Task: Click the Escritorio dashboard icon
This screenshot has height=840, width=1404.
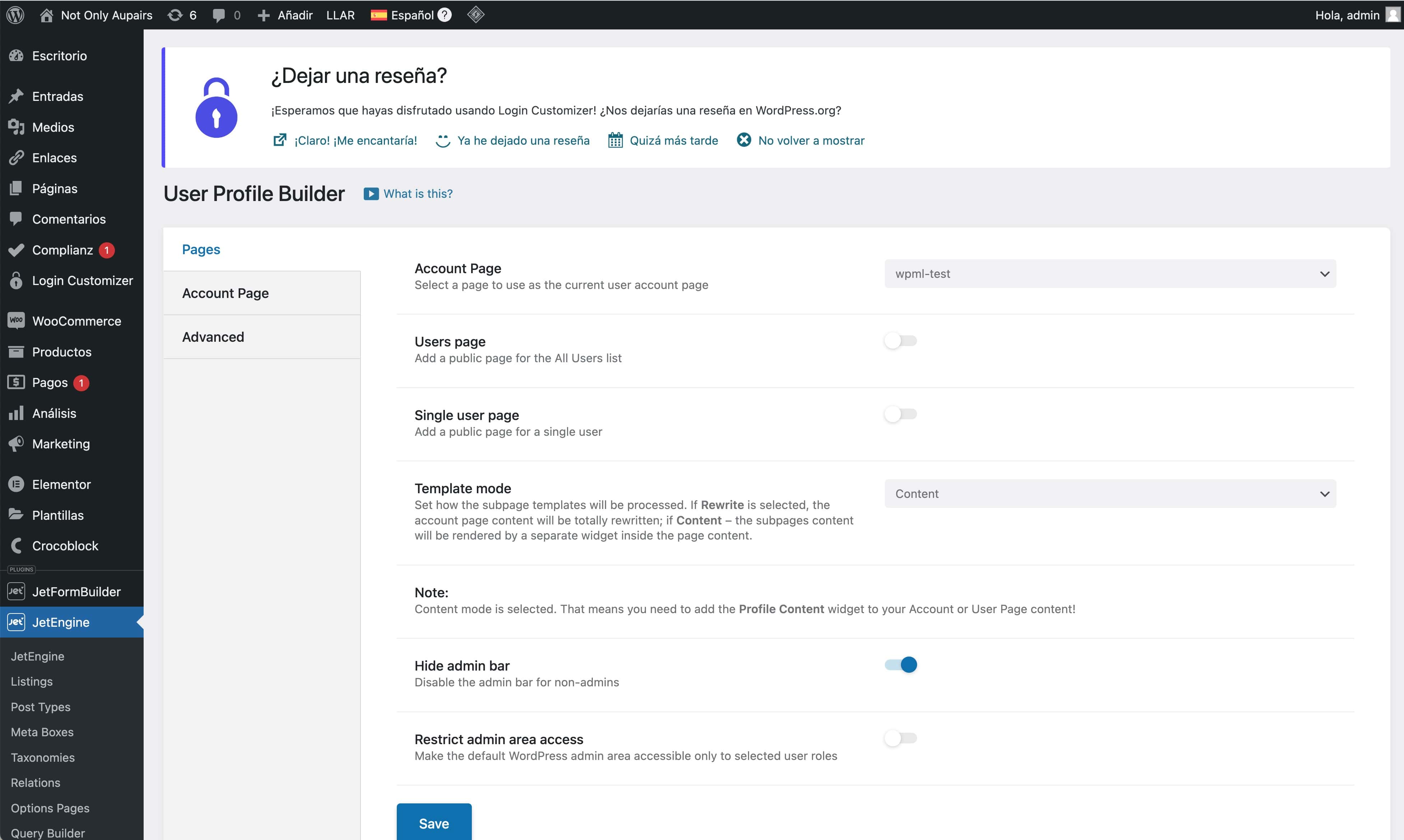Action: 17,56
